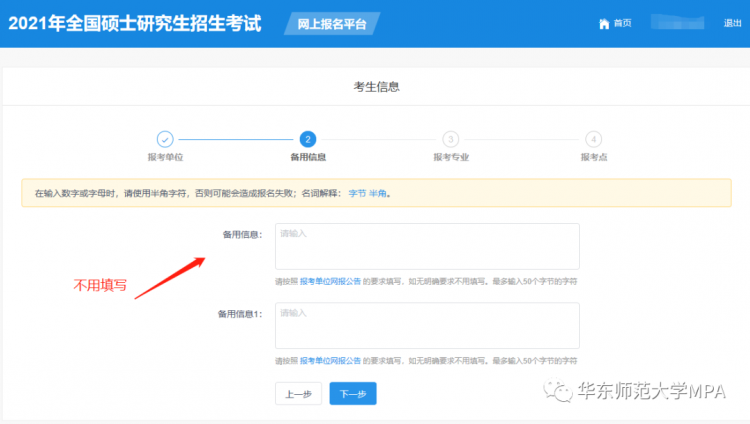Click the home icon in the header
The height and width of the screenshot is (424, 750).
[603, 24]
